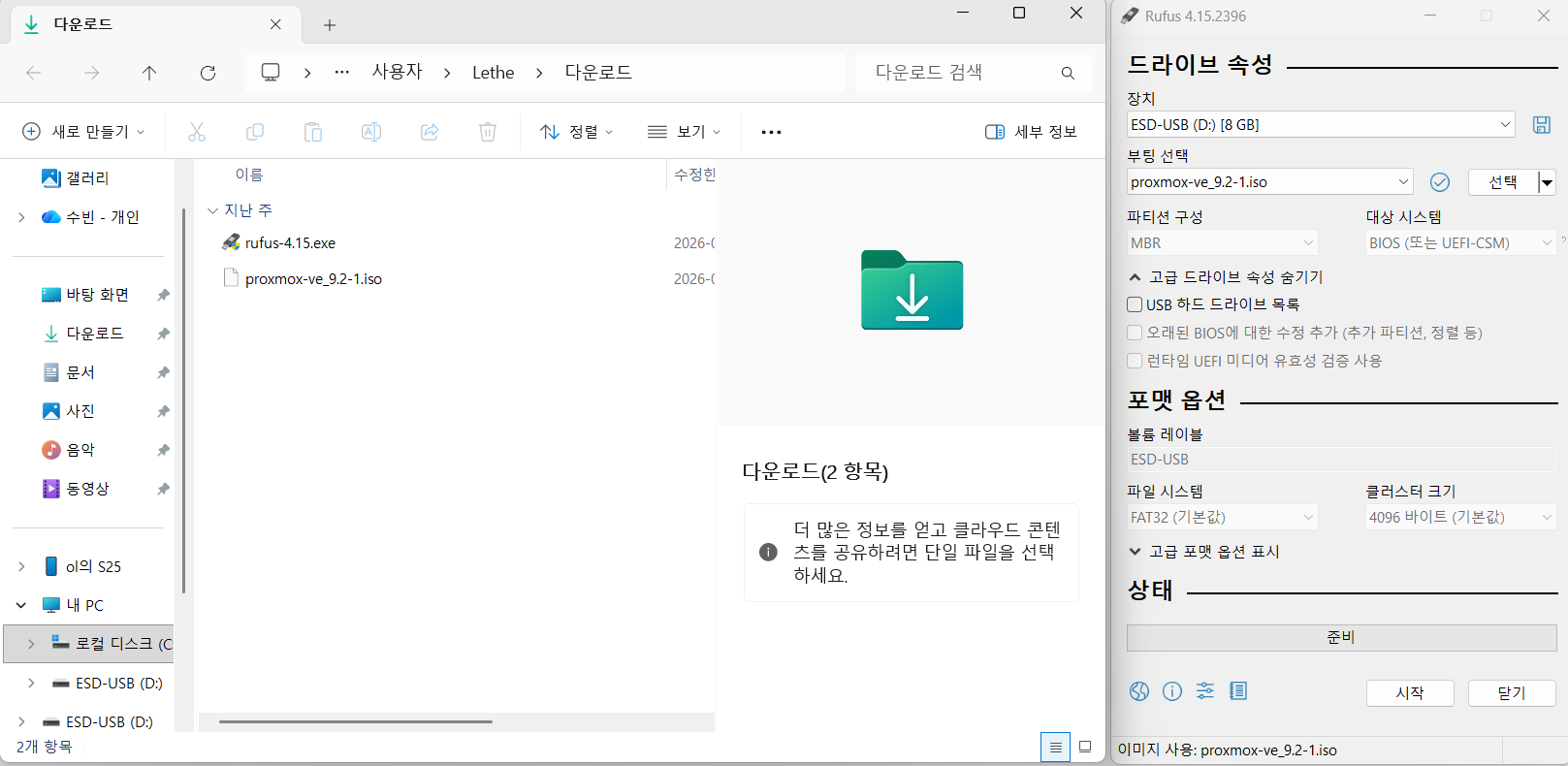Open the Rufus about info icon
Image resolution: width=1568 pixels, height=766 pixels.
click(x=1172, y=691)
